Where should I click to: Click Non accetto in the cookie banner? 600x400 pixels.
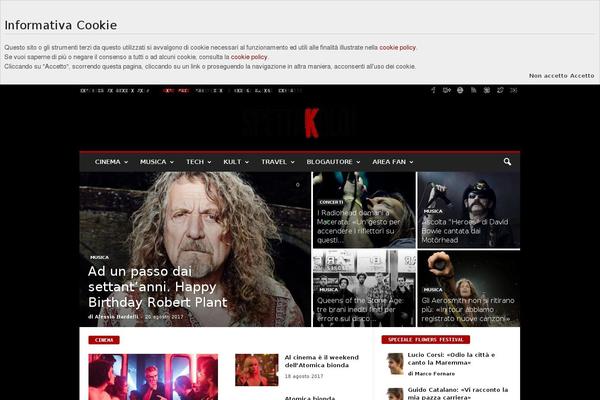(x=549, y=76)
